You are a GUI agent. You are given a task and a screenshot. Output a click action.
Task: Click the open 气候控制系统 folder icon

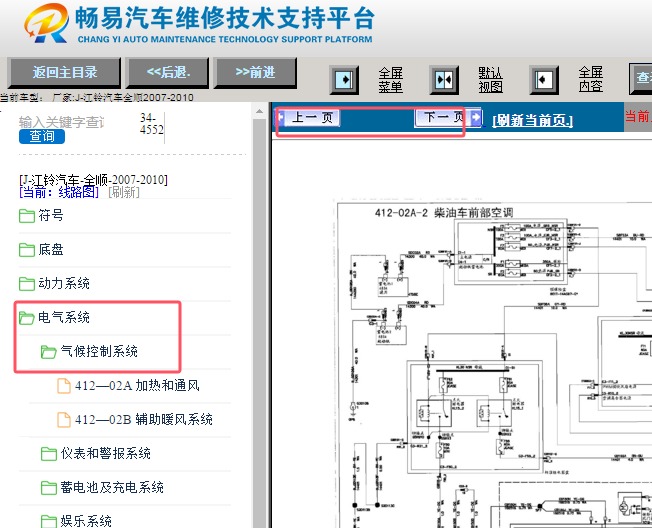pyautogui.click(x=49, y=352)
